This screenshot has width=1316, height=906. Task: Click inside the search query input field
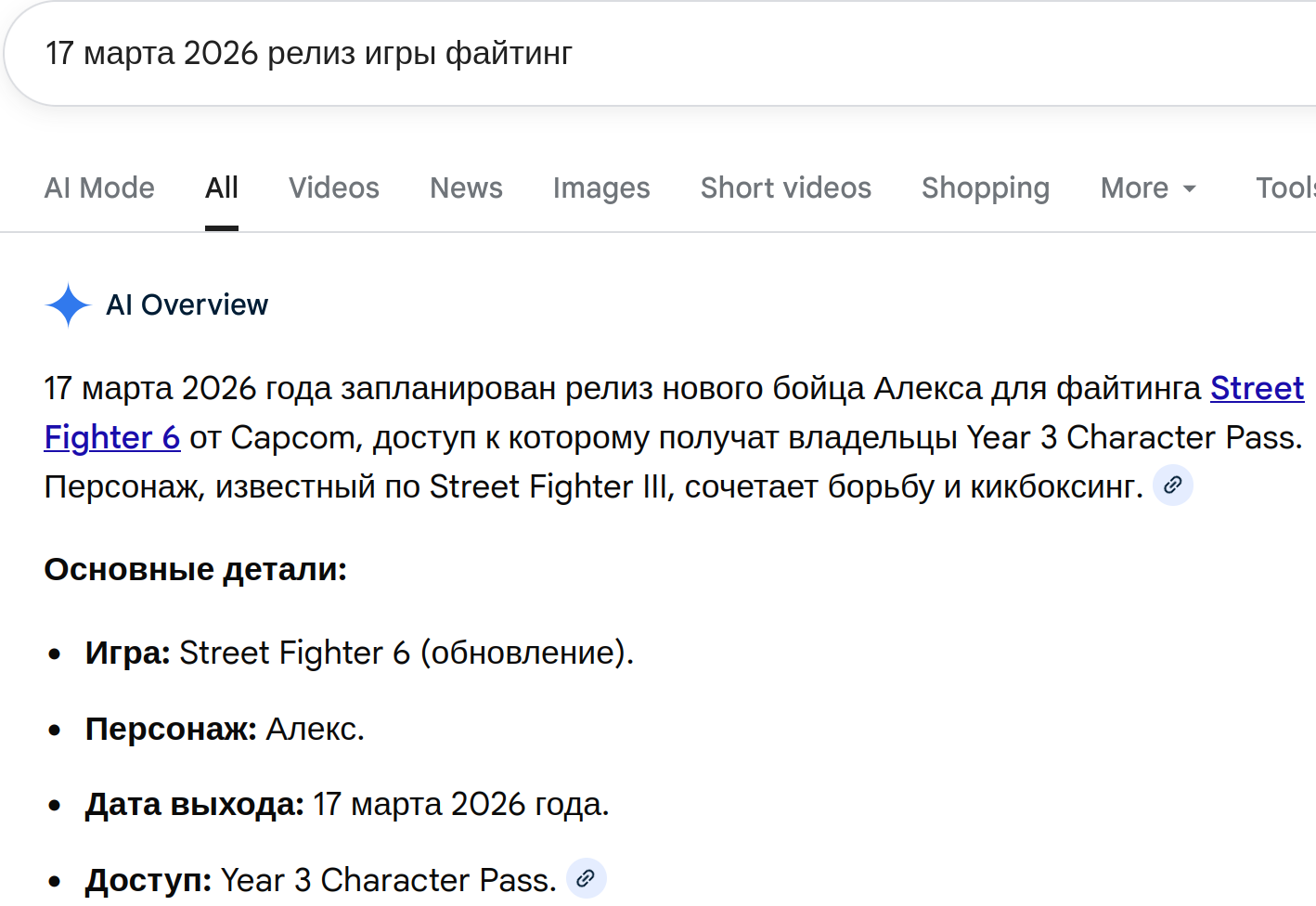[x=306, y=53]
